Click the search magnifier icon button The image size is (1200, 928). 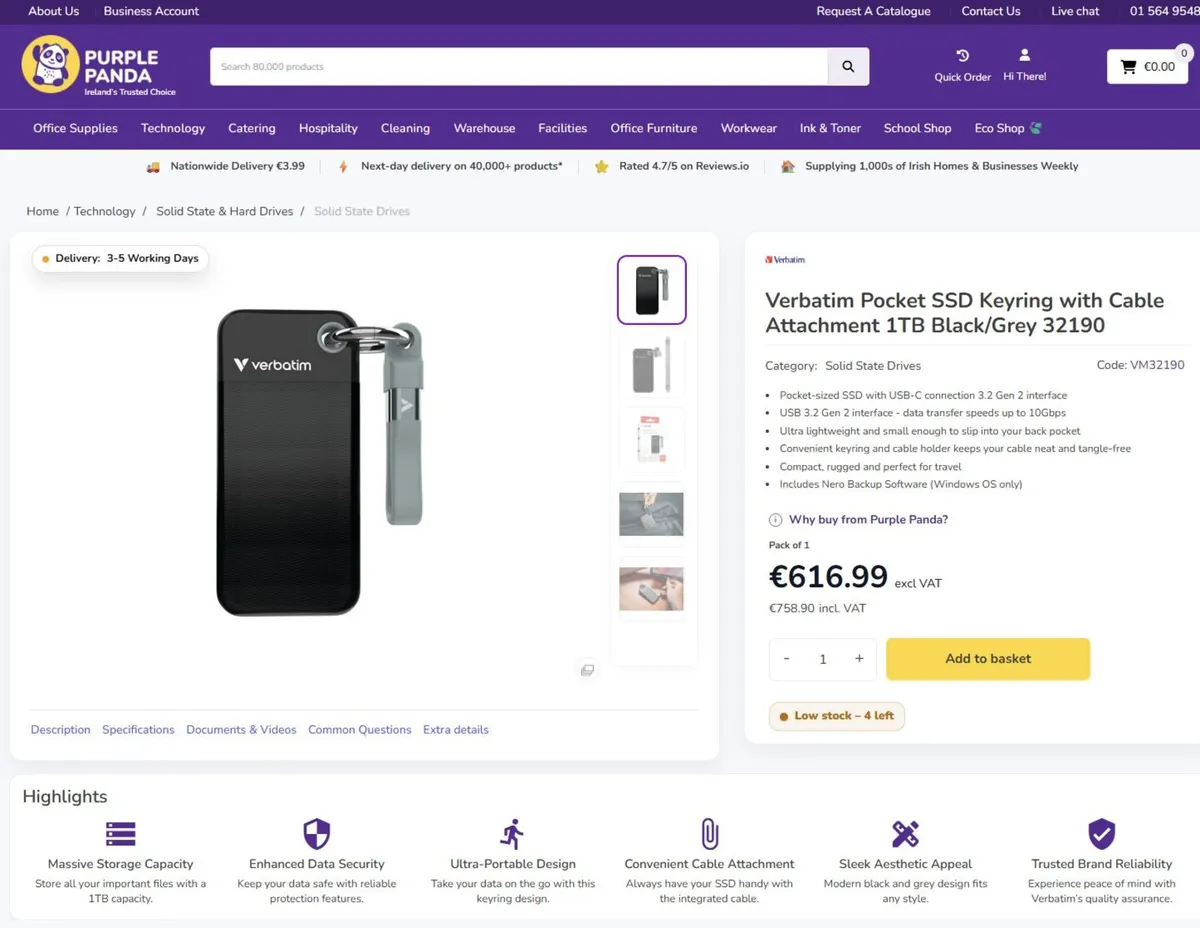[848, 67]
